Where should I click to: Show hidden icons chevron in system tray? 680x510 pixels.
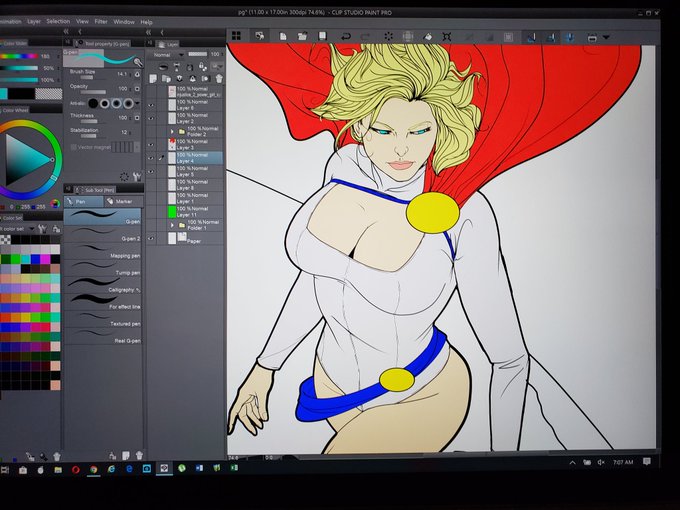572,463
